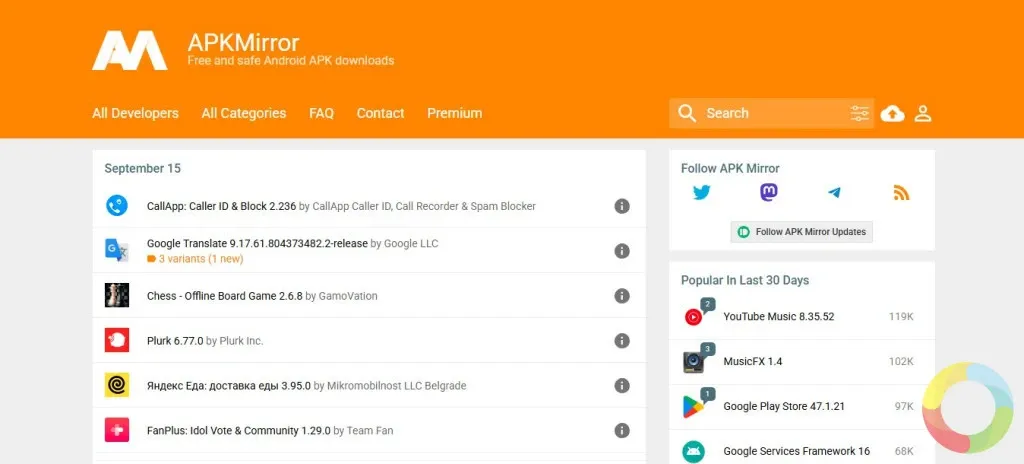Viewport: 1024px width, 464px height.
Task: Open the user account icon
Action: point(923,114)
